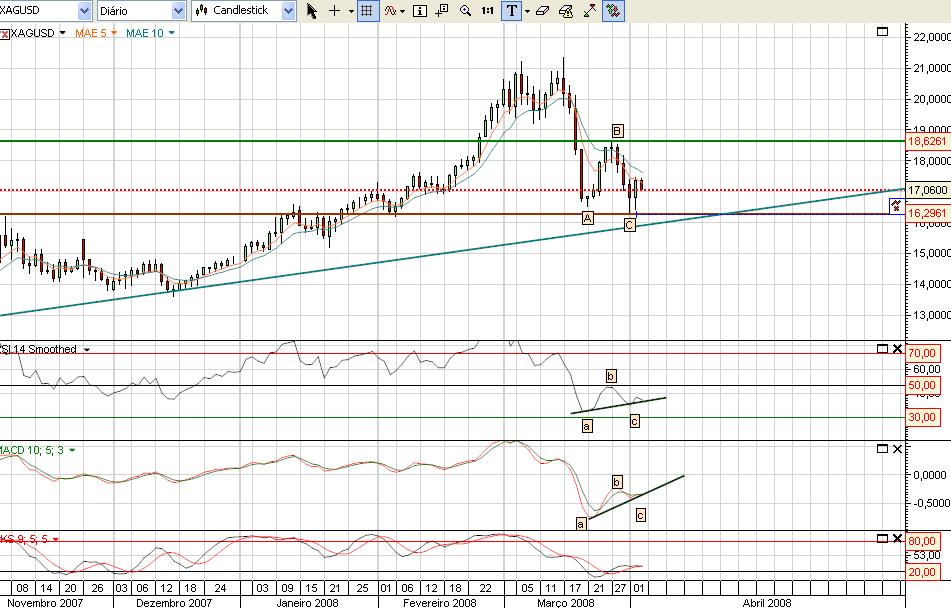The width and height of the screenshot is (951, 608).
Task: Open the MAE 5 indicator dropdown arrow
Action: (x=113, y=33)
